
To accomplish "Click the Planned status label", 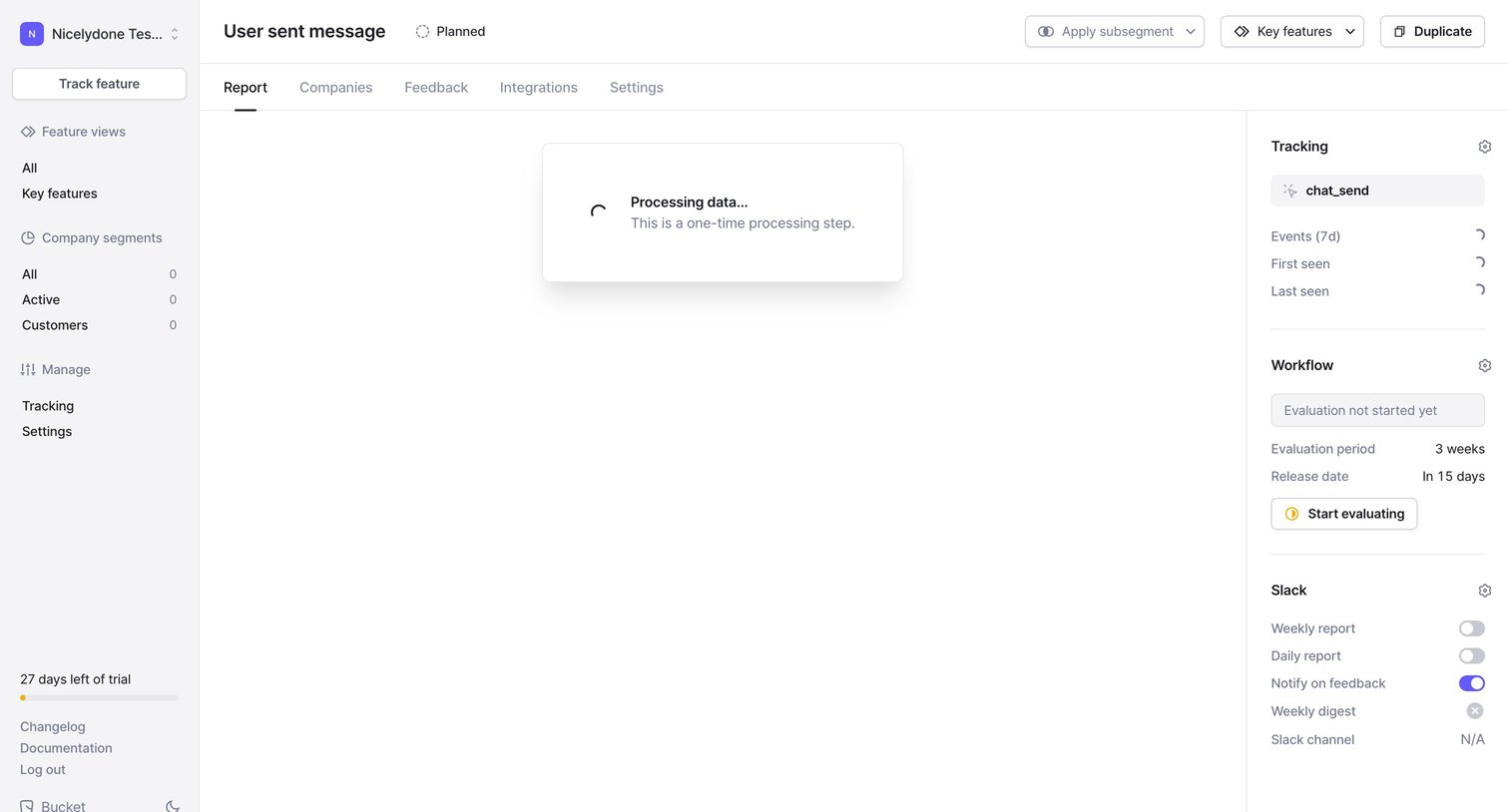I will pyautogui.click(x=461, y=32).
